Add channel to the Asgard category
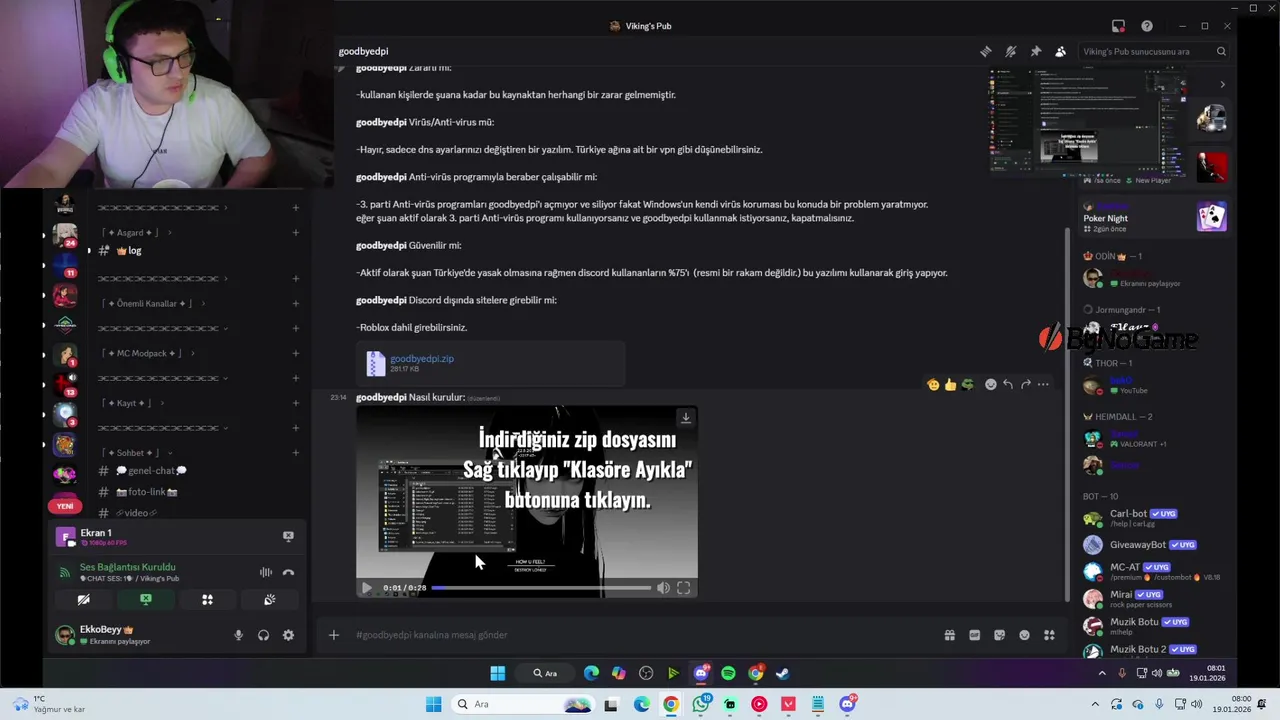The width and height of the screenshot is (1280, 720). (x=295, y=233)
